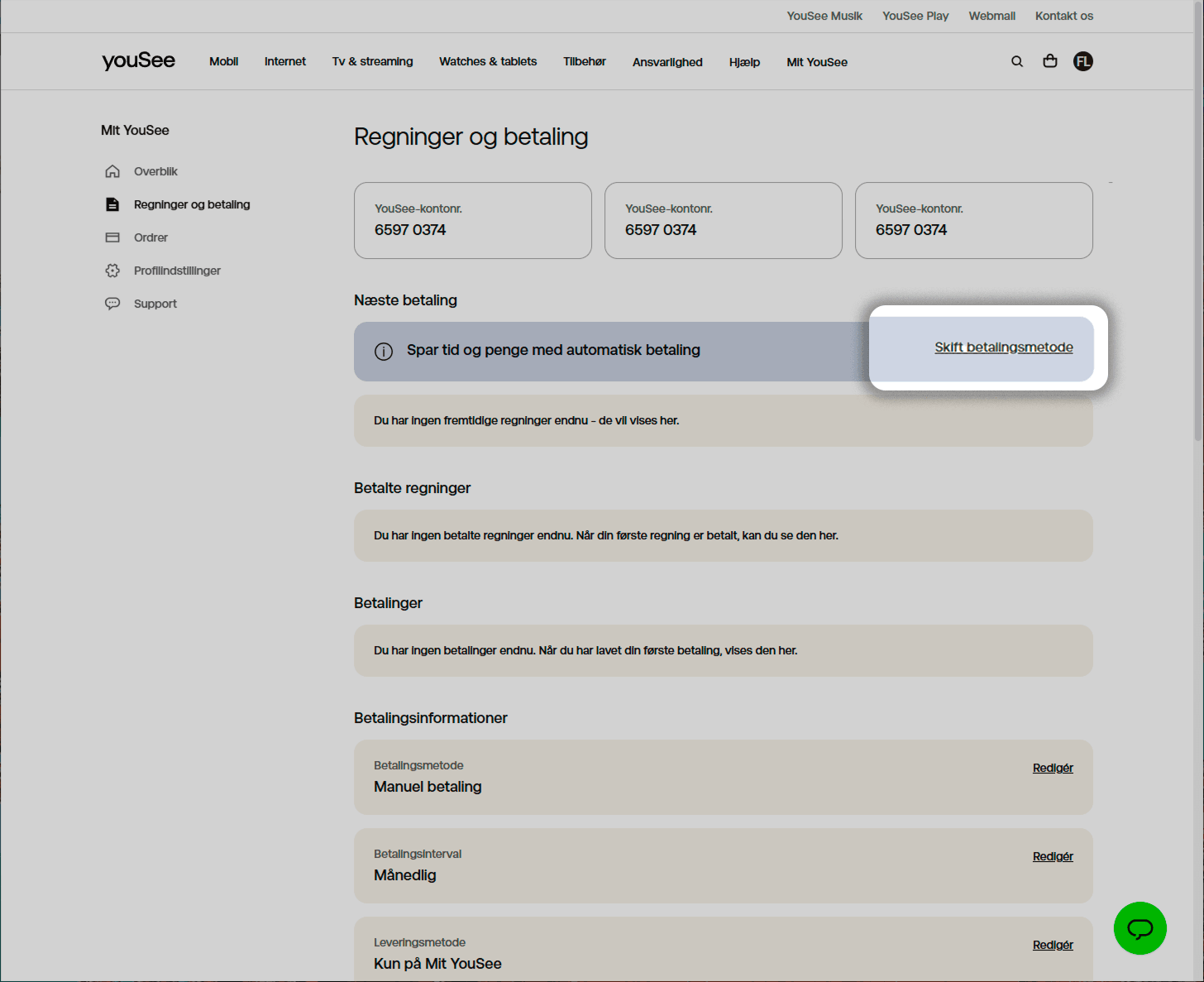Edit the Betalingsmetode Manuel betaling setting

pyautogui.click(x=1052, y=768)
